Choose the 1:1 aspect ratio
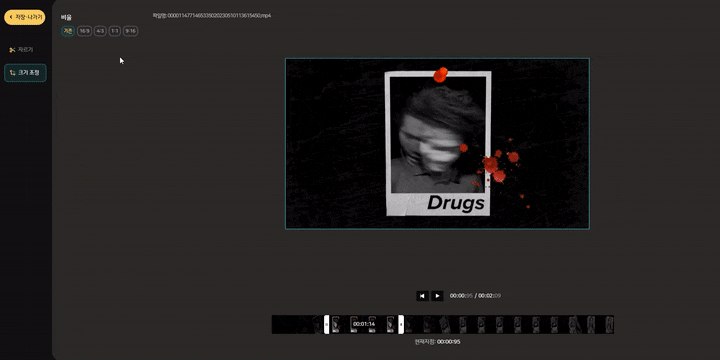720x360 pixels. (x=115, y=31)
